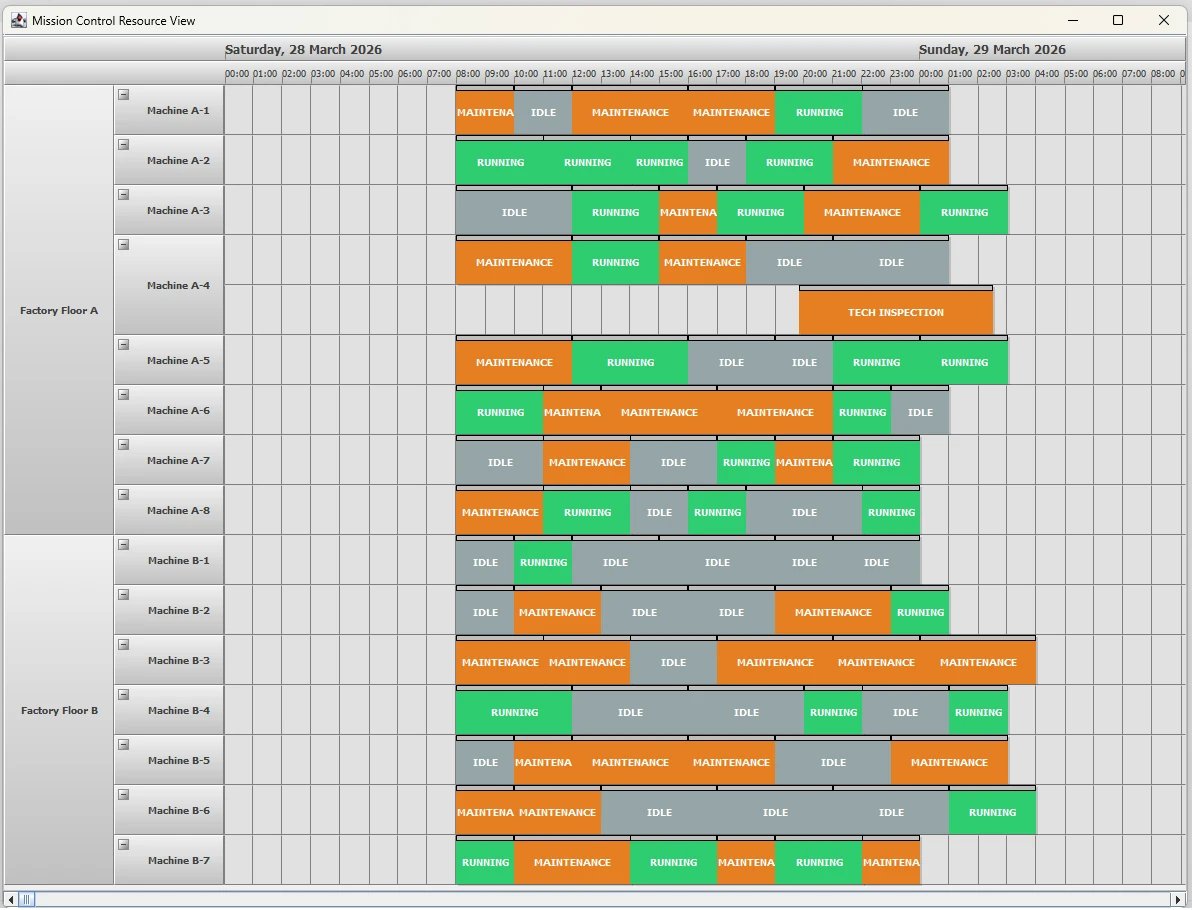This screenshot has height=910, width=1194.
Task: Click the Mission Control app icon in title bar
Action: (18, 20)
